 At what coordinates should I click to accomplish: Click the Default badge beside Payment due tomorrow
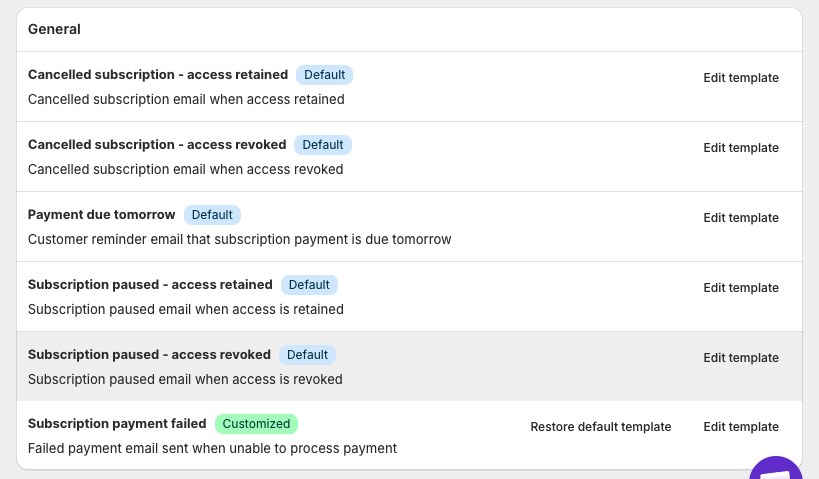click(x=212, y=215)
